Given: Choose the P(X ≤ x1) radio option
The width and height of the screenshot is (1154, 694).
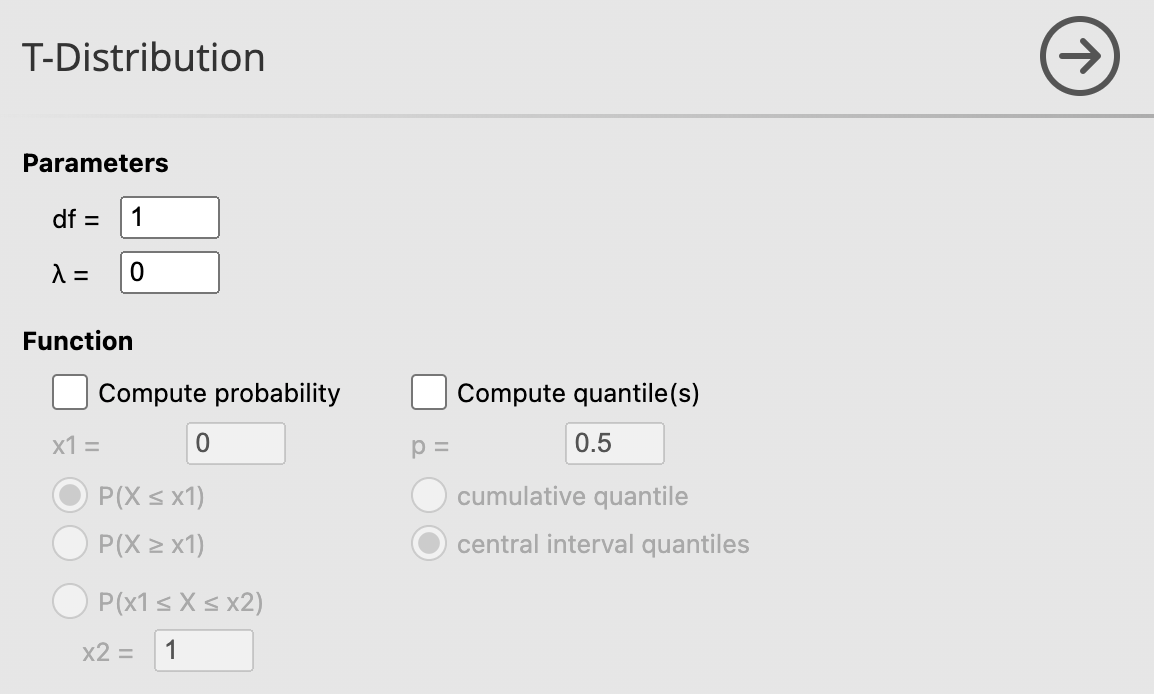Looking at the screenshot, I should point(70,496).
